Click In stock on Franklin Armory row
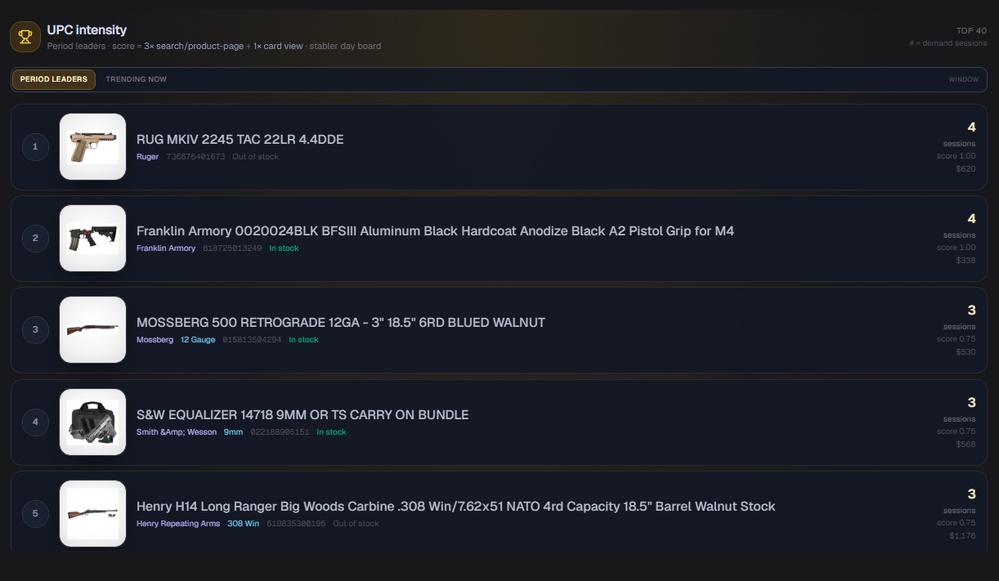The width and height of the screenshot is (999, 581). click(284, 248)
